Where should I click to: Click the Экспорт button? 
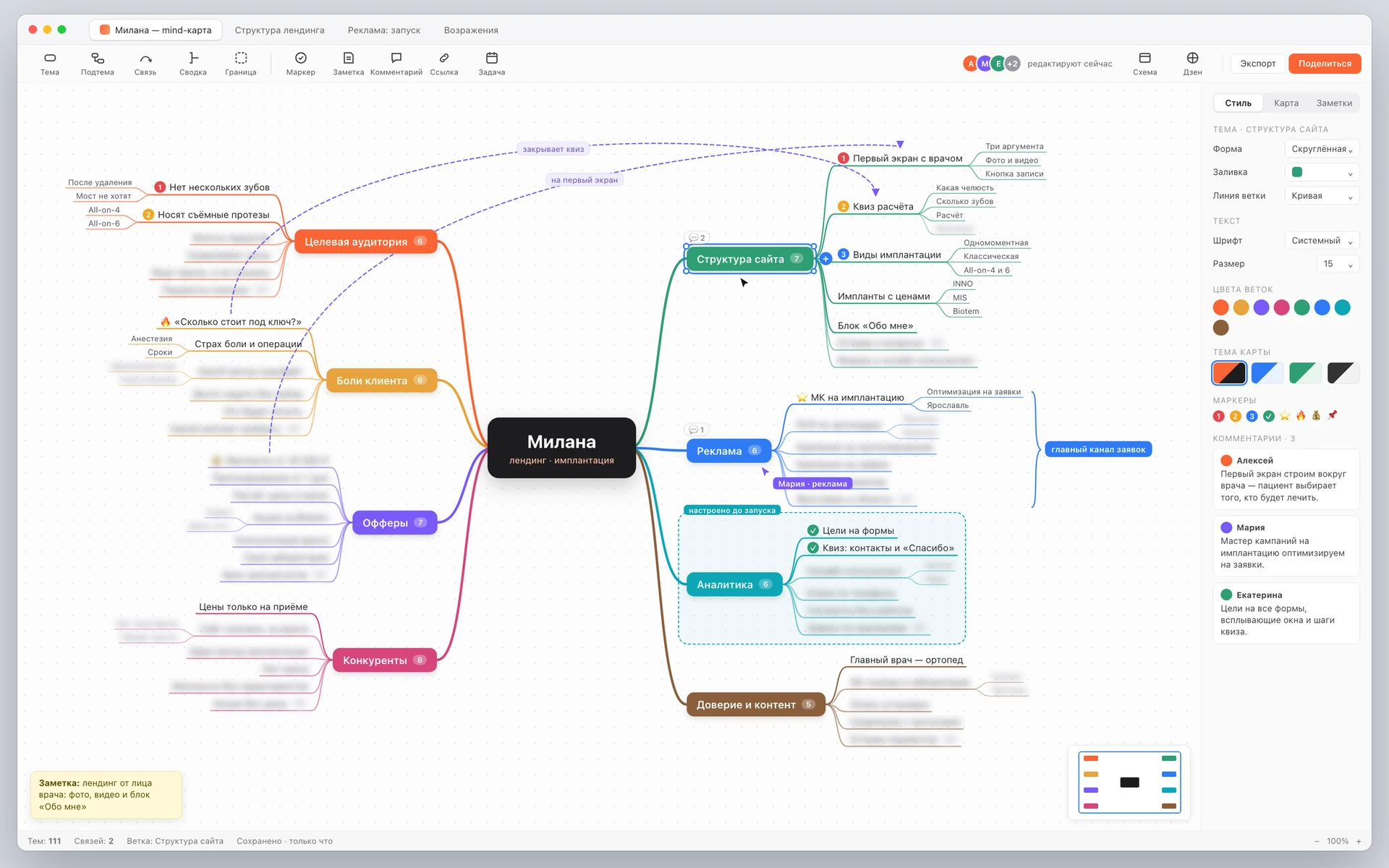coord(1258,64)
